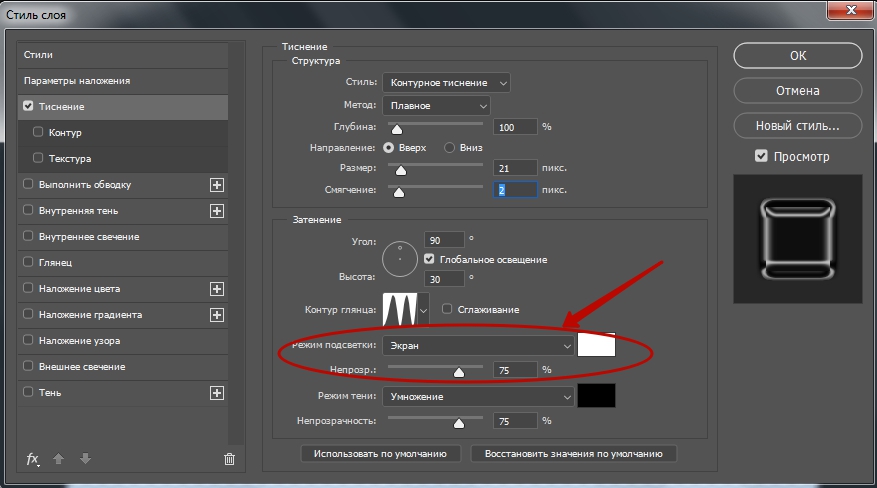
Task: Add another inner shadow with the plus icon next to Внутренняя тень
Action: click(217, 211)
